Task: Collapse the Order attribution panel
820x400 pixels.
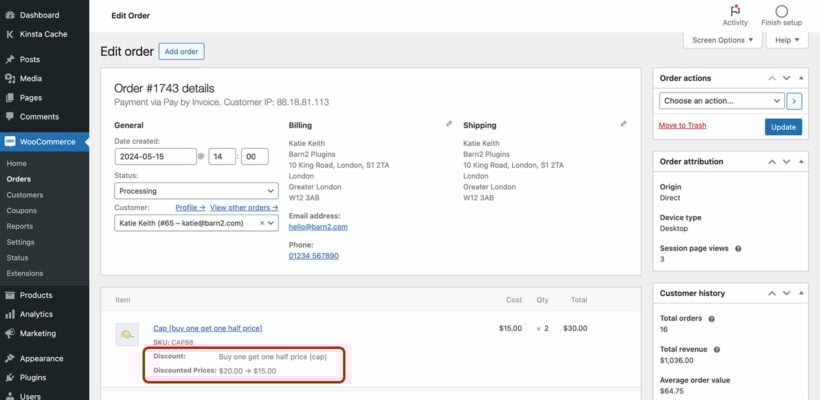Action: (x=801, y=162)
